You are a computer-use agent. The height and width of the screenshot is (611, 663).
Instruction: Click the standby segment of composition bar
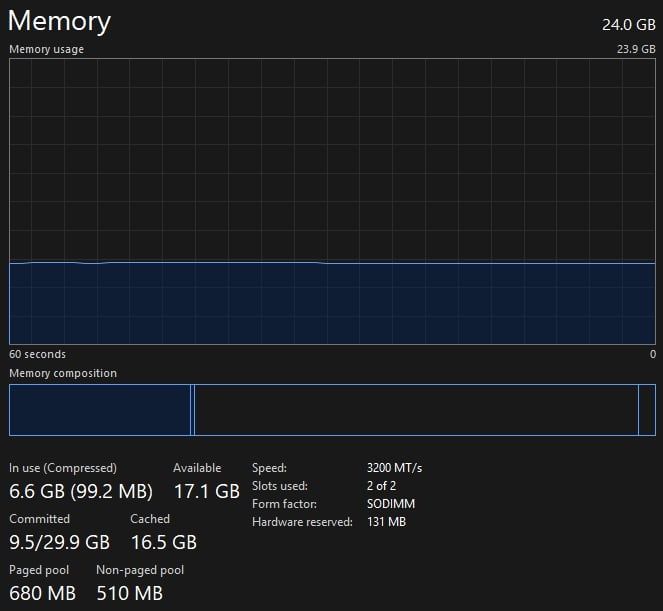tap(416, 410)
